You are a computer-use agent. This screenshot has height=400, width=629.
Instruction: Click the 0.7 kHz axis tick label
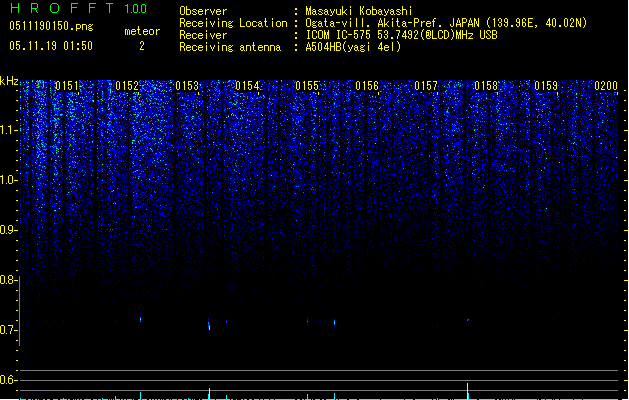point(8,330)
